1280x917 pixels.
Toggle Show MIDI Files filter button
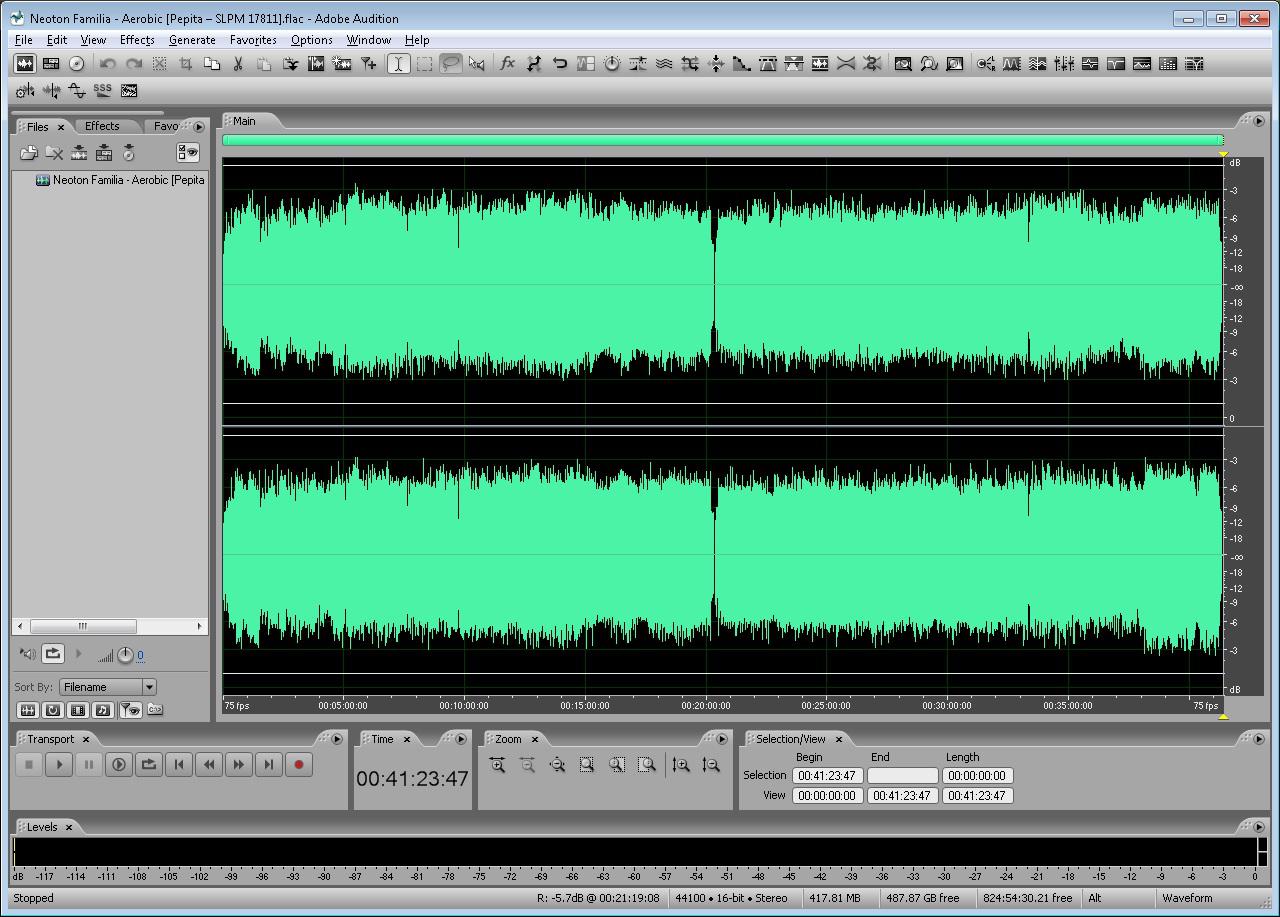[x=103, y=710]
